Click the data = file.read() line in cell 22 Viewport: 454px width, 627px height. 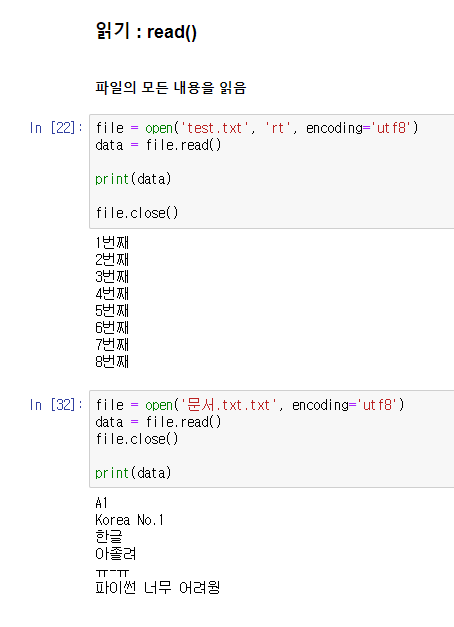pyautogui.click(x=158, y=145)
